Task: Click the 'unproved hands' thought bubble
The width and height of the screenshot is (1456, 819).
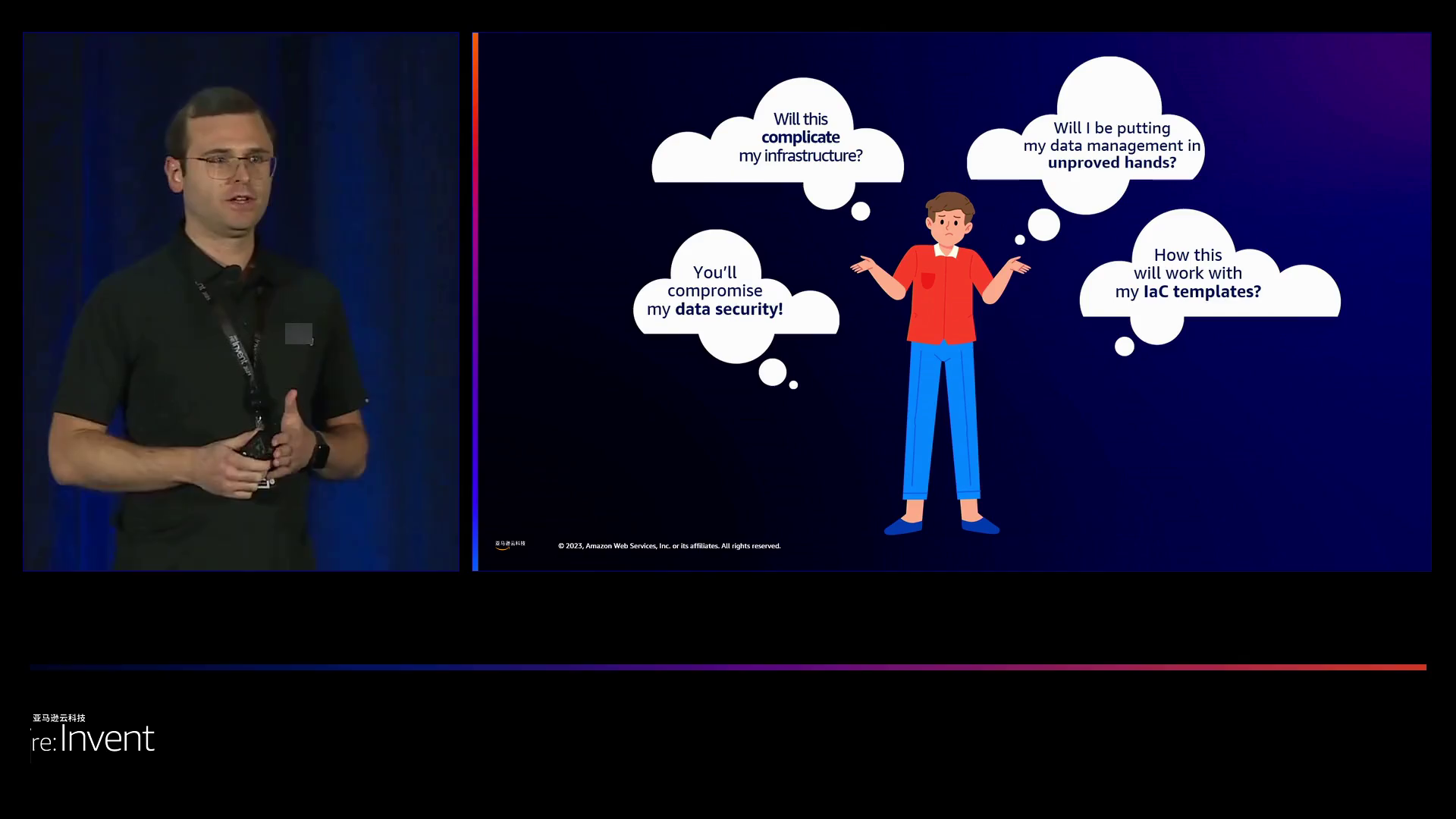Action: (1111, 145)
